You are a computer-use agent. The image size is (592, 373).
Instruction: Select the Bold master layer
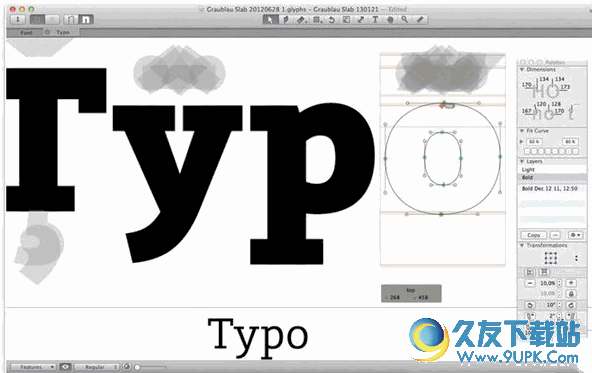pos(552,177)
